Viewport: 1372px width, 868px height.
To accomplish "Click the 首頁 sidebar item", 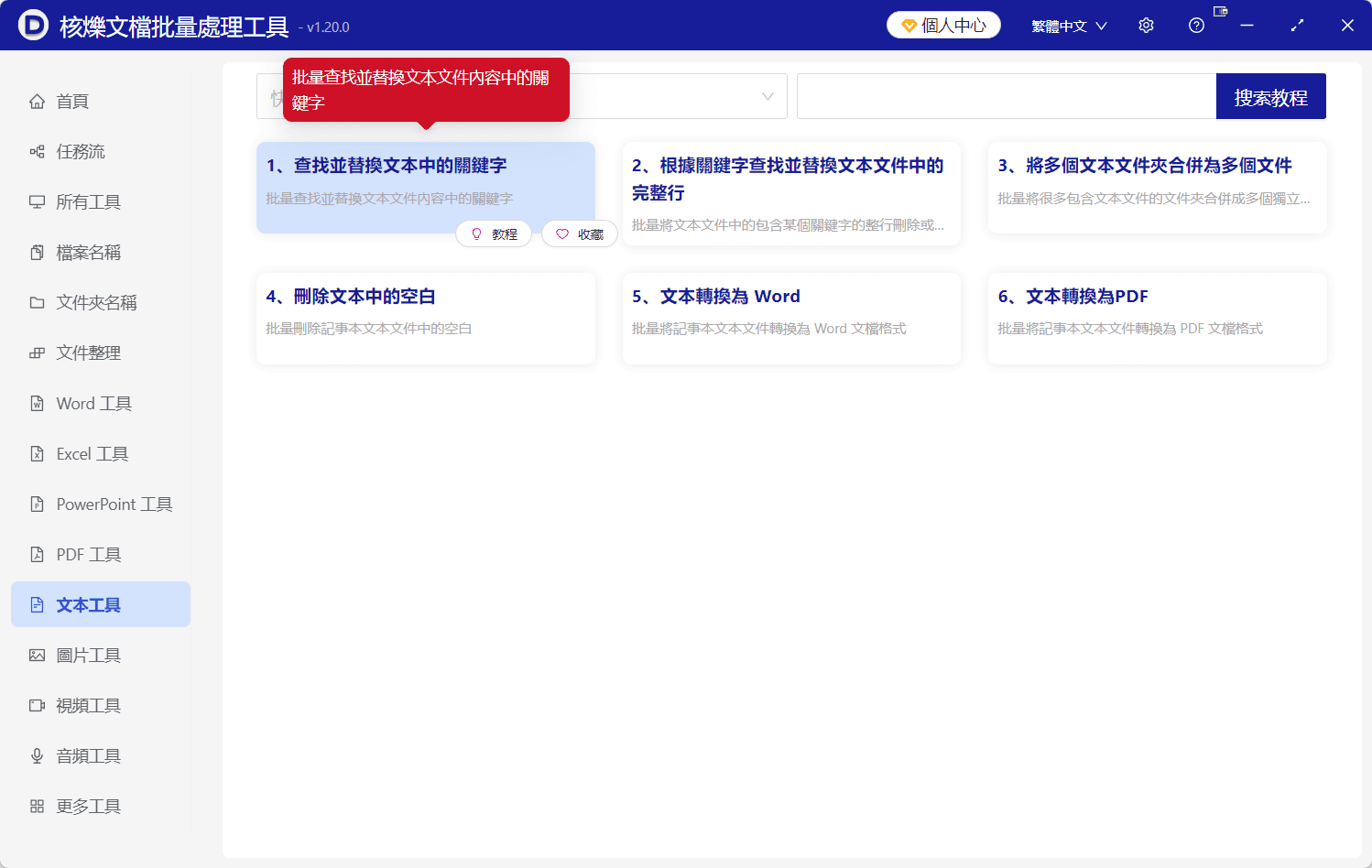I will click(x=71, y=101).
